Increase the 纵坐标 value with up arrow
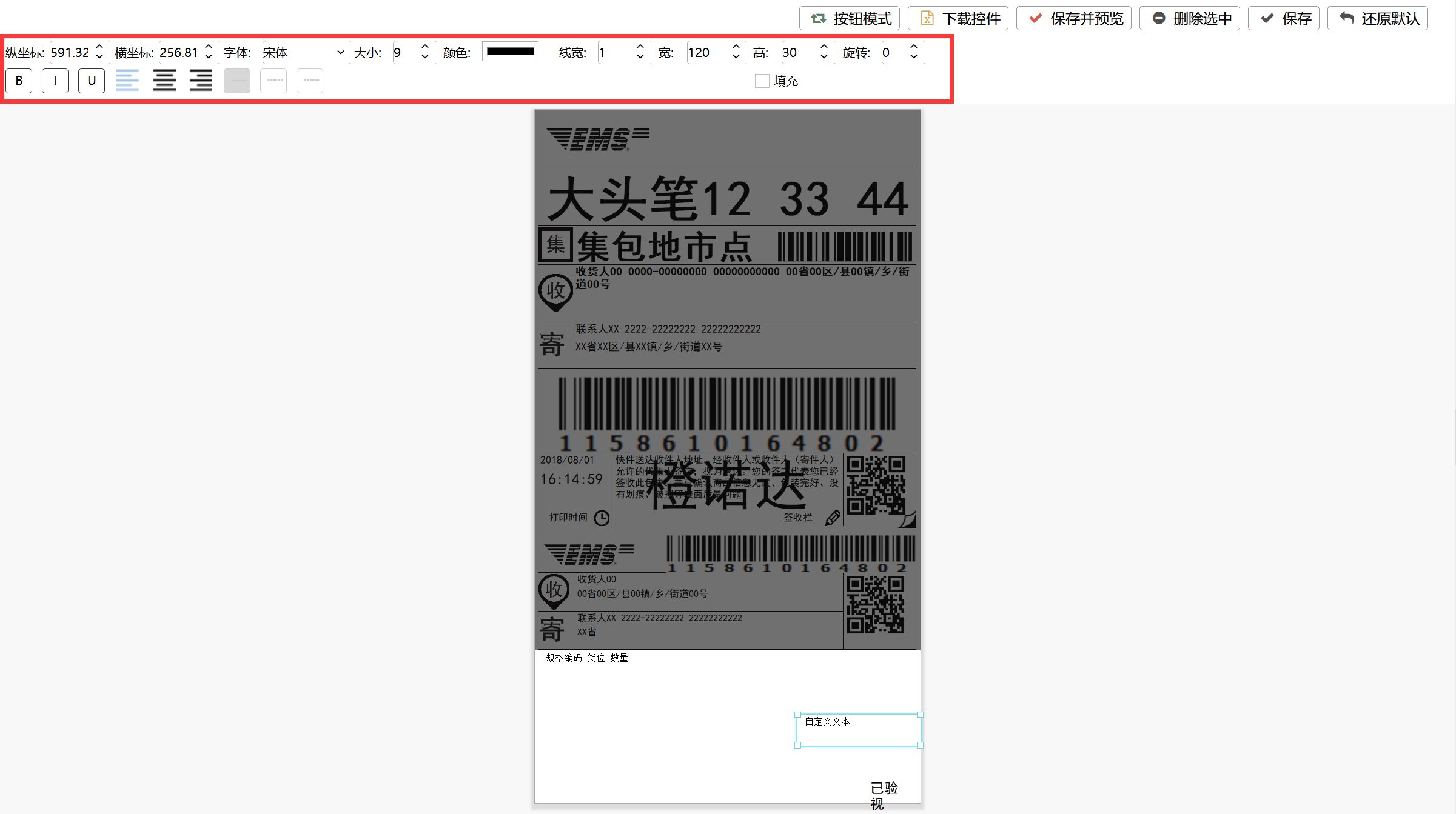1456x814 pixels. point(99,47)
